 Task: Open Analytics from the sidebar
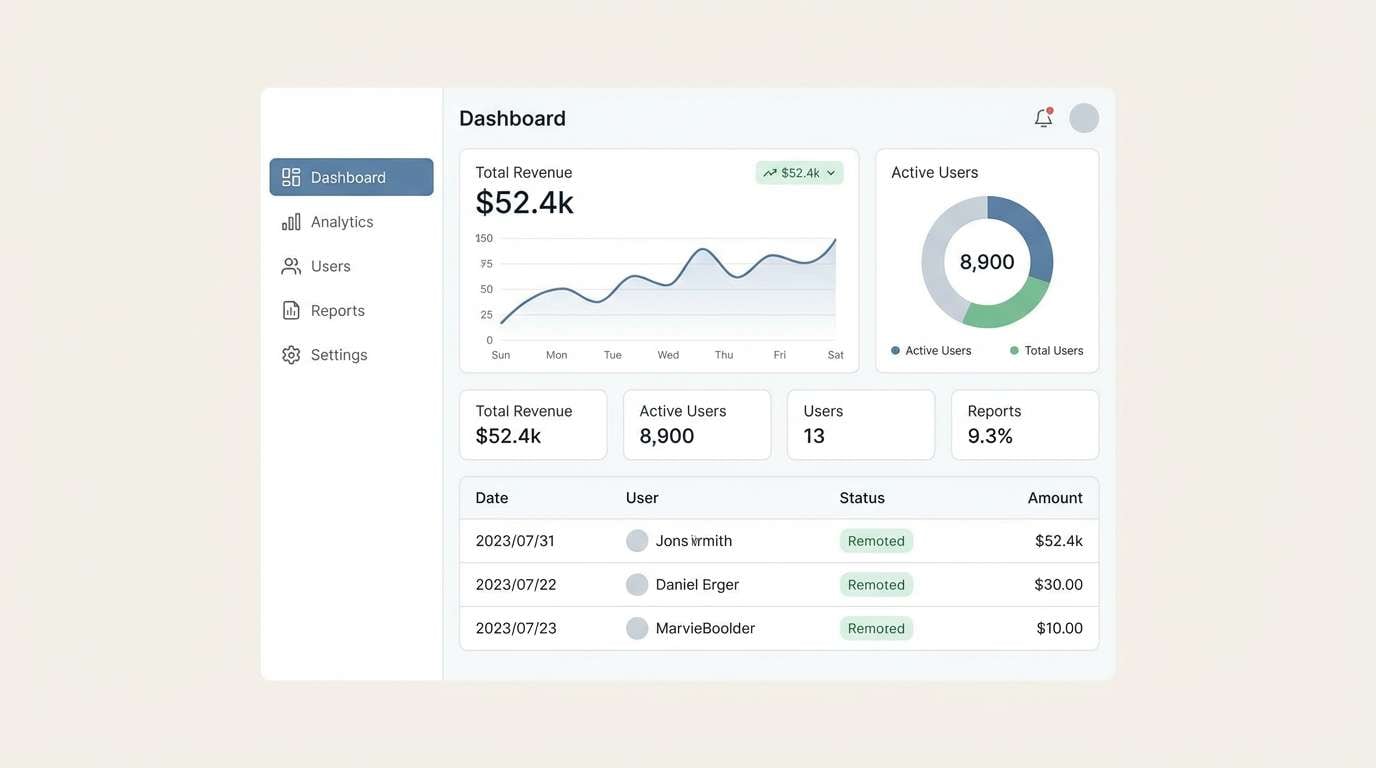pos(290,220)
